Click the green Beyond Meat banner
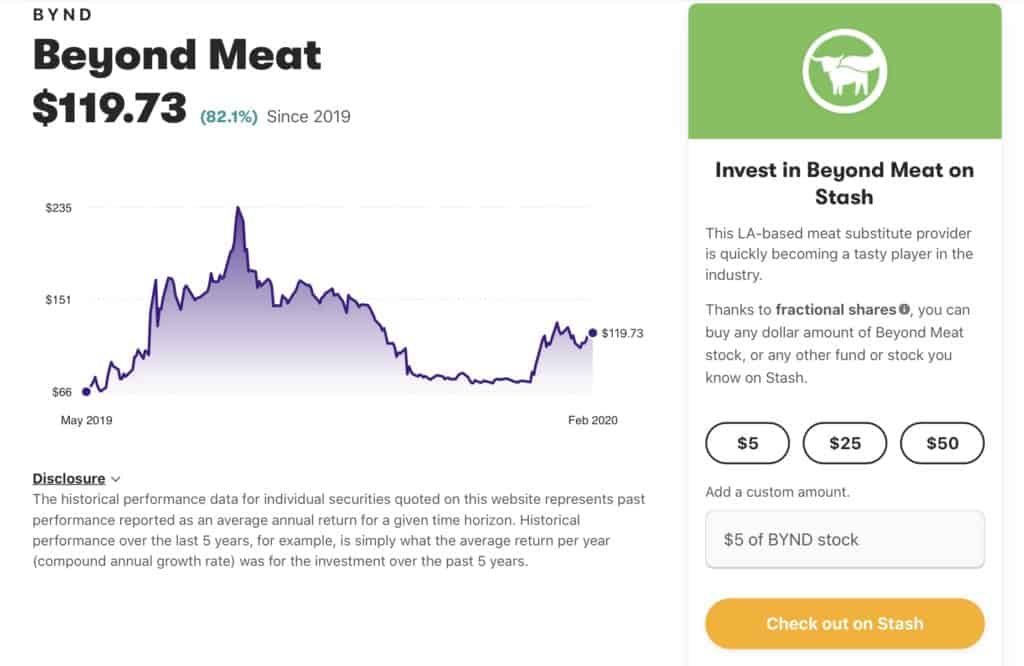The height and width of the screenshot is (666, 1024). (x=844, y=71)
